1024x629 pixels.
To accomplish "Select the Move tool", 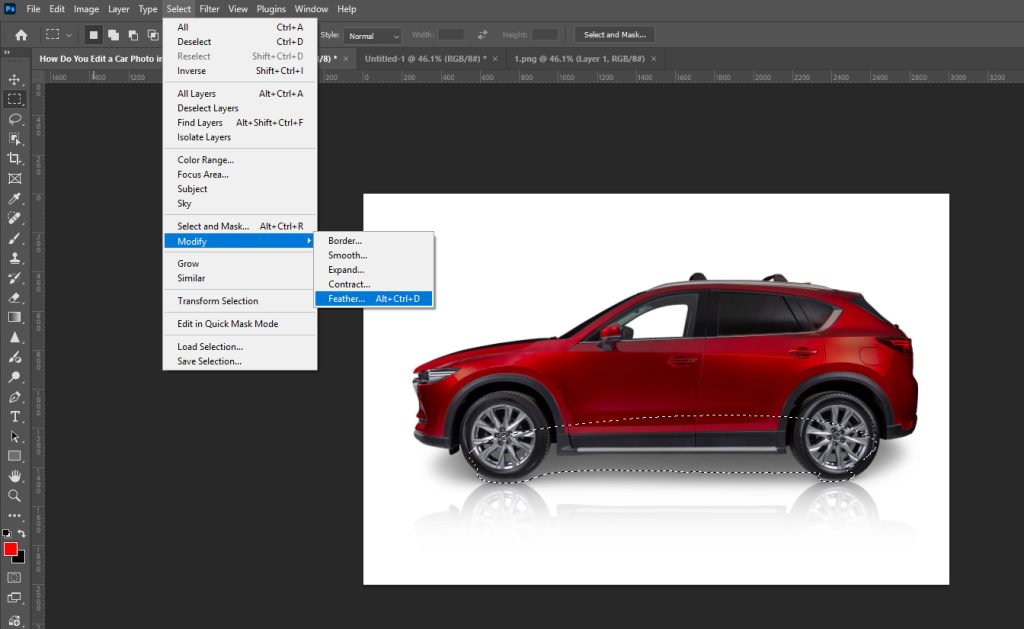I will tap(15, 79).
